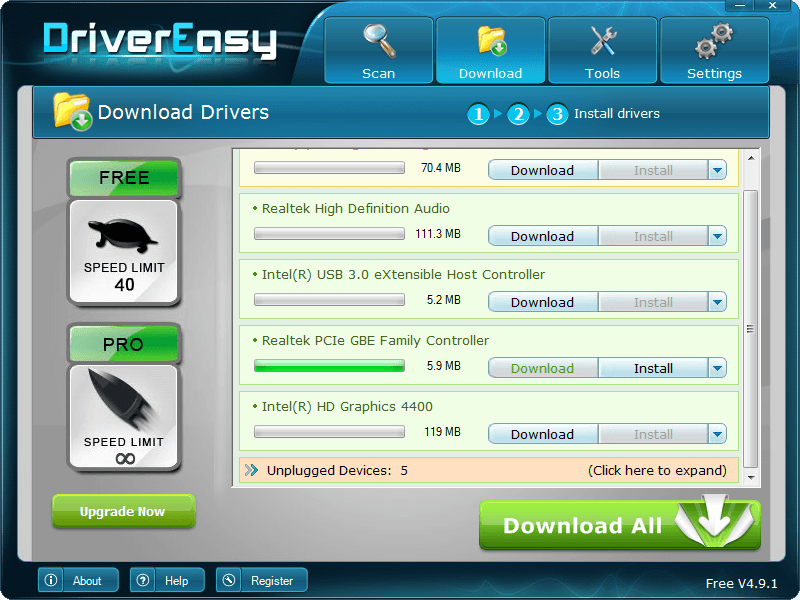The image size is (800, 600).
Task: Click step 3 circle in wizard
Action: [x=557, y=114]
